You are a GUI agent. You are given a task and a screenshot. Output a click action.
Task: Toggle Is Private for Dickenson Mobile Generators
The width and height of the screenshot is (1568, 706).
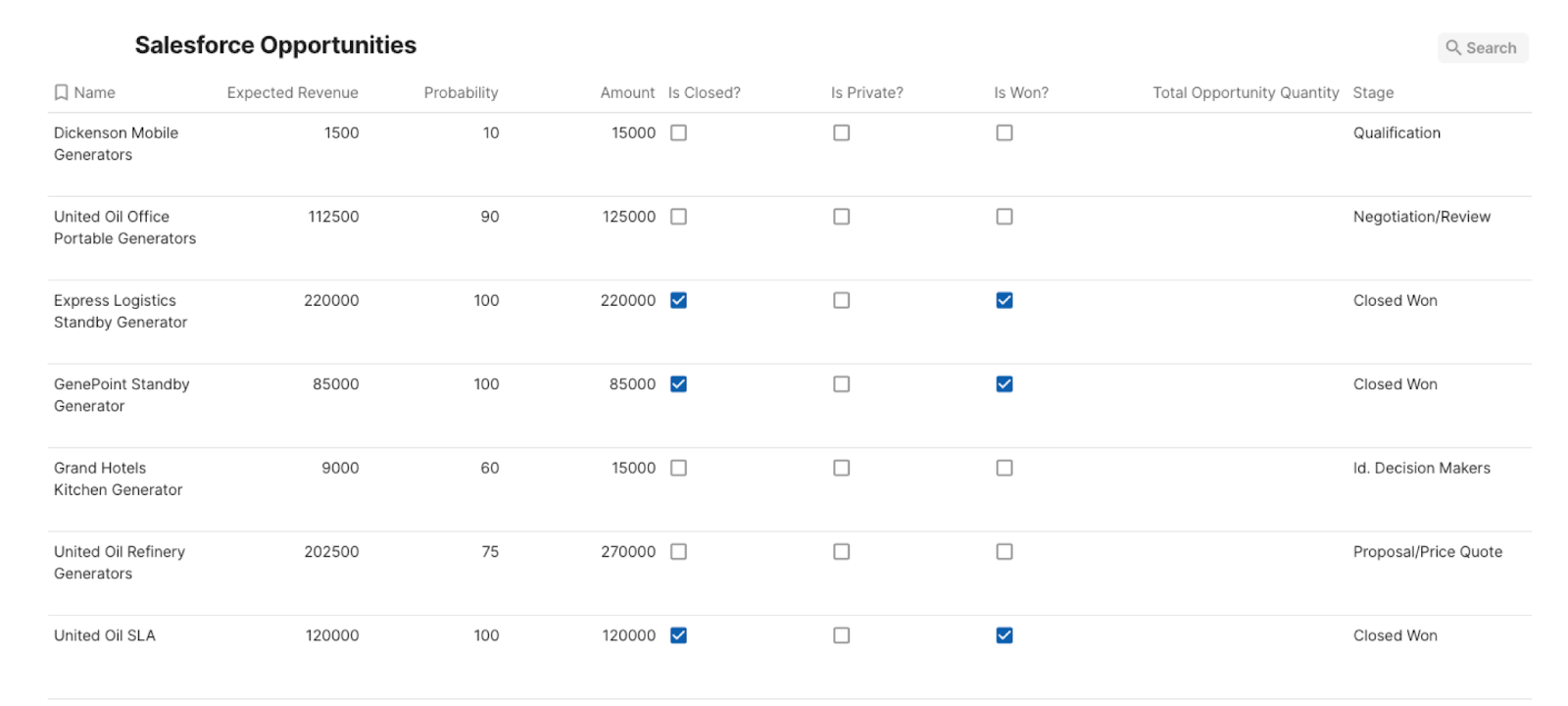[841, 132]
